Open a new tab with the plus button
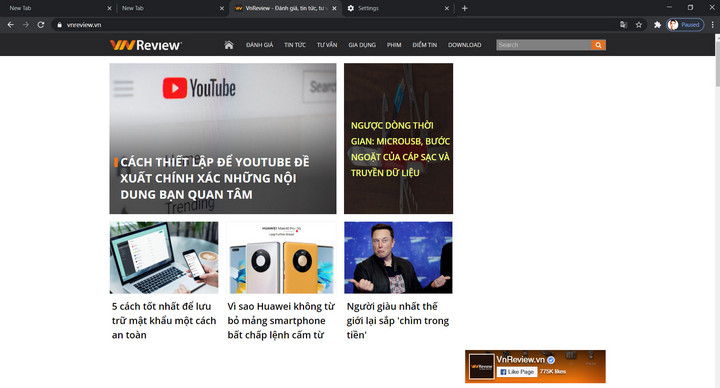 (x=465, y=8)
